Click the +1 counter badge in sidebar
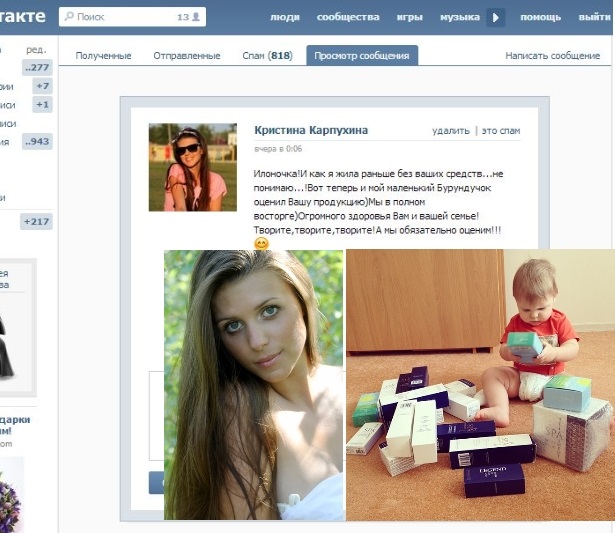Screen dimensions: 615x533 tap(41, 104)
